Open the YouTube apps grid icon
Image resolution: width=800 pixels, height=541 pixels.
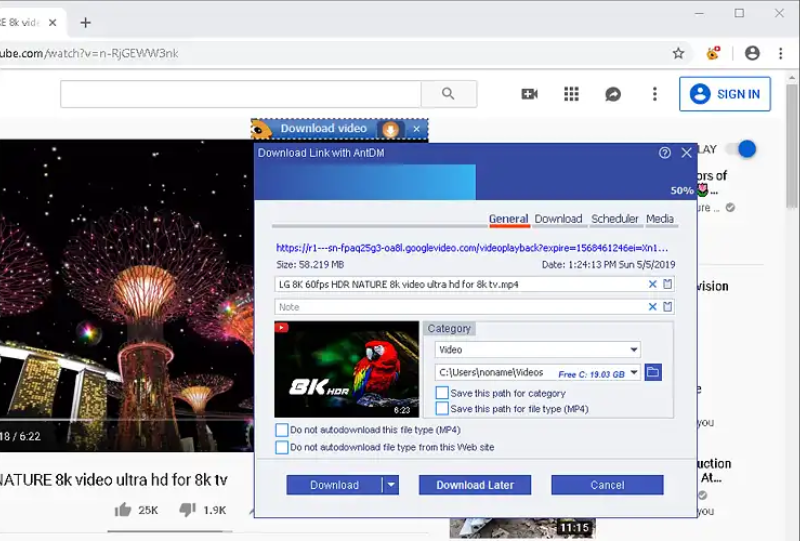tap(571, 94)
